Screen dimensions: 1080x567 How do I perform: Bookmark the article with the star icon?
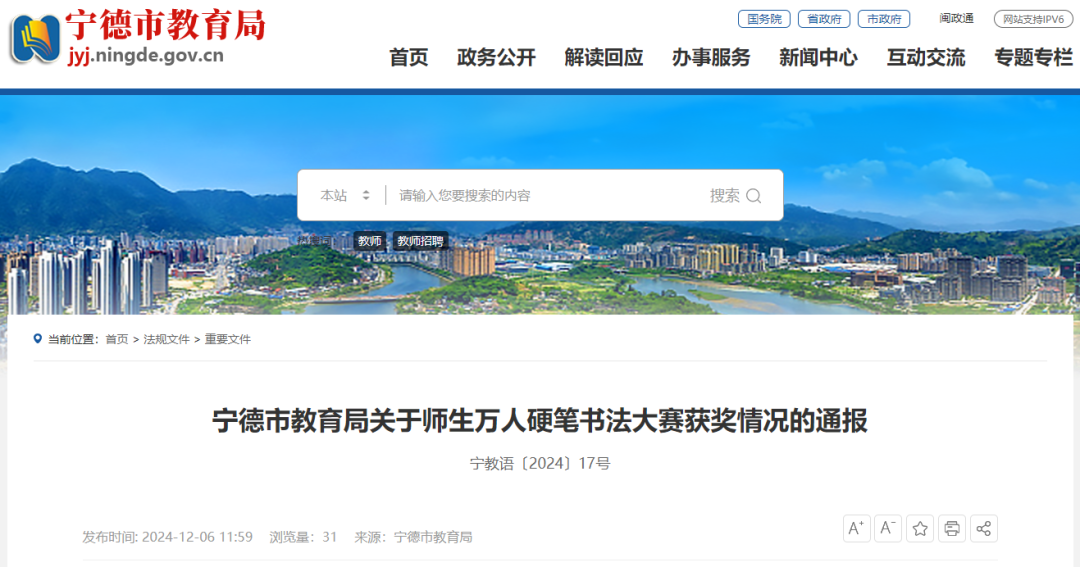[920, 528]
